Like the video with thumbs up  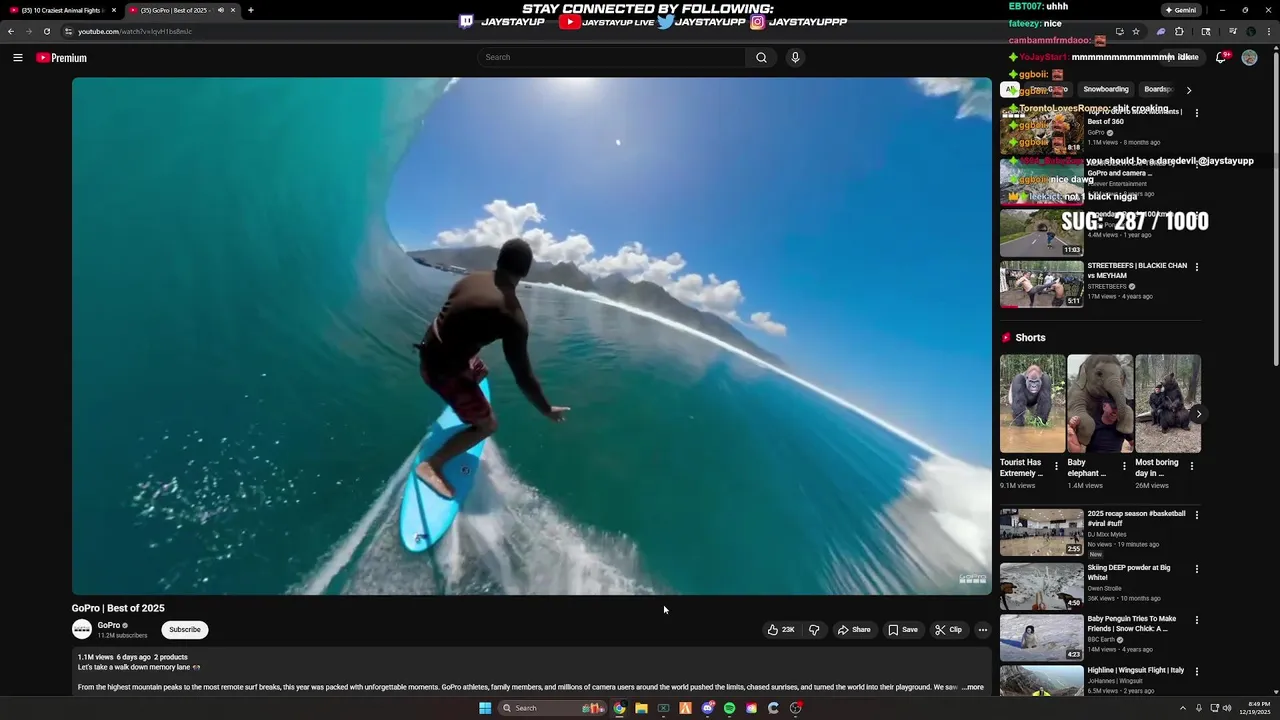[781, 630]
